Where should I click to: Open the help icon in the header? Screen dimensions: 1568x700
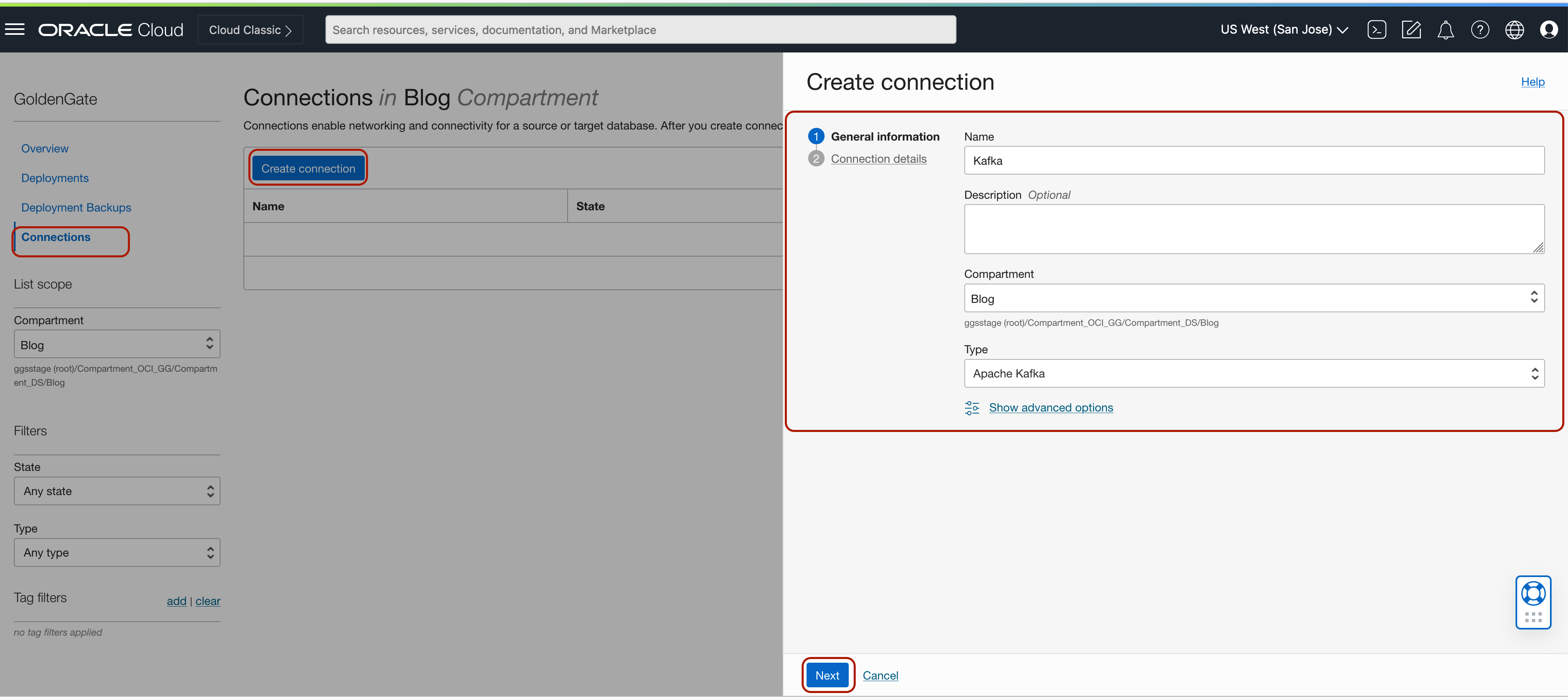(x=1480, y=29)
